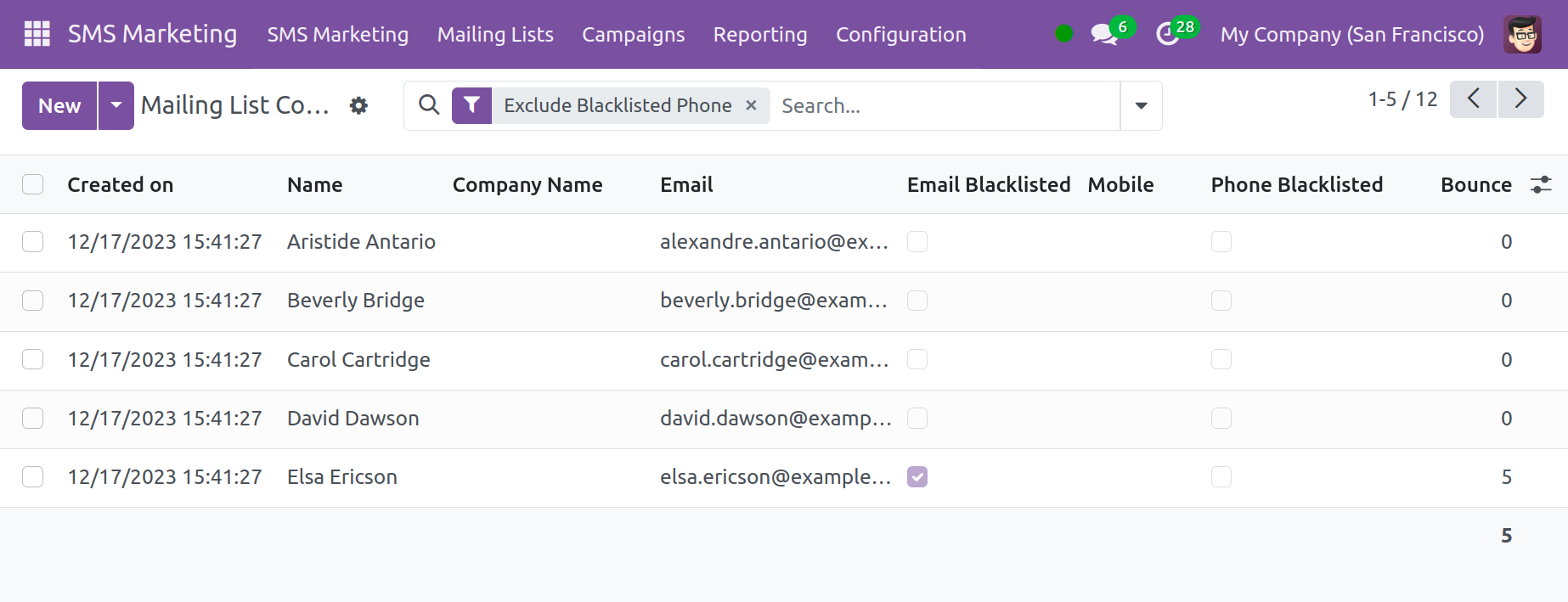Select the Elsa Ericson row checkbox
The image size is (1568, 602).
point(33,477)
